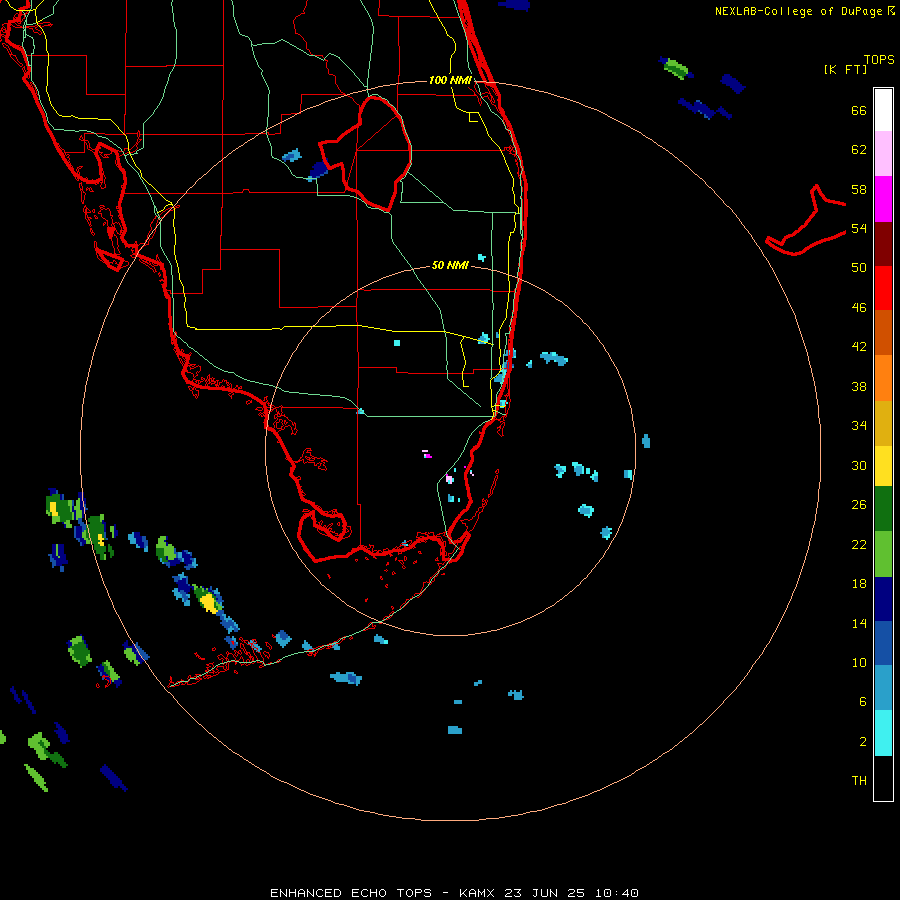Image resolution: width=900 pixels, height=900 pixels.
Task: Click the TH threshold label
Action: [x=859, y=780]
